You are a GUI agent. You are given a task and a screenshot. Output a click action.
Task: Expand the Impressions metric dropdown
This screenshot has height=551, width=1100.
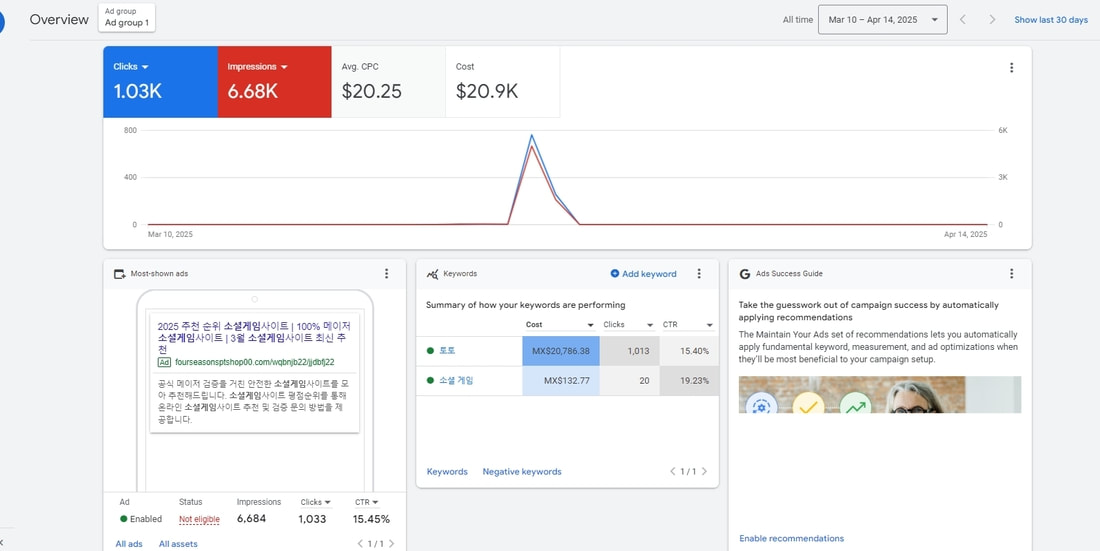284,67
